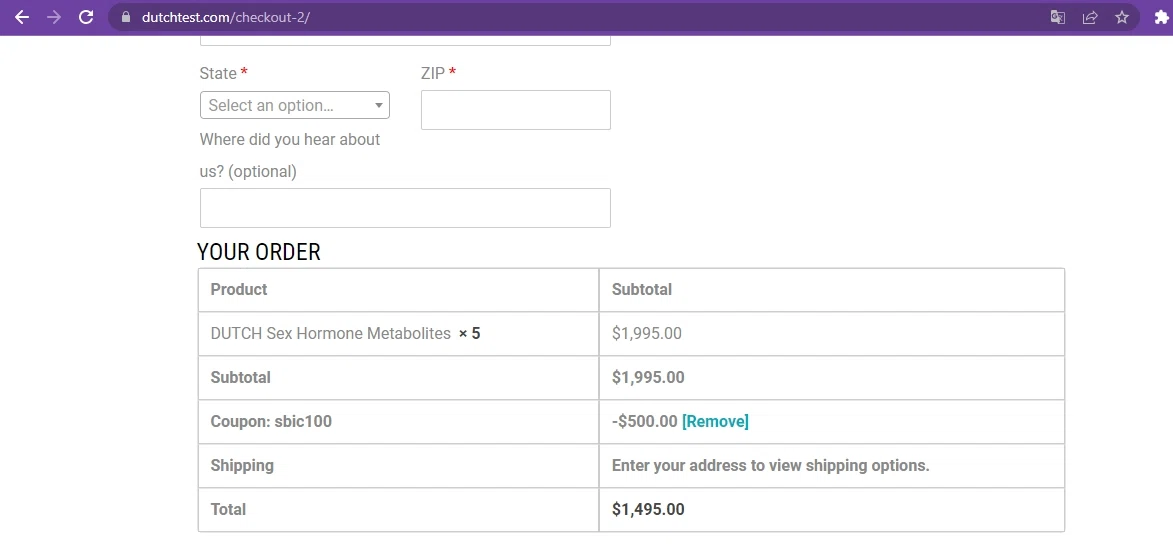Bookmark page with the star icon
Viewport: 1173px width, 554px height.
click(x=1121, y=17)
